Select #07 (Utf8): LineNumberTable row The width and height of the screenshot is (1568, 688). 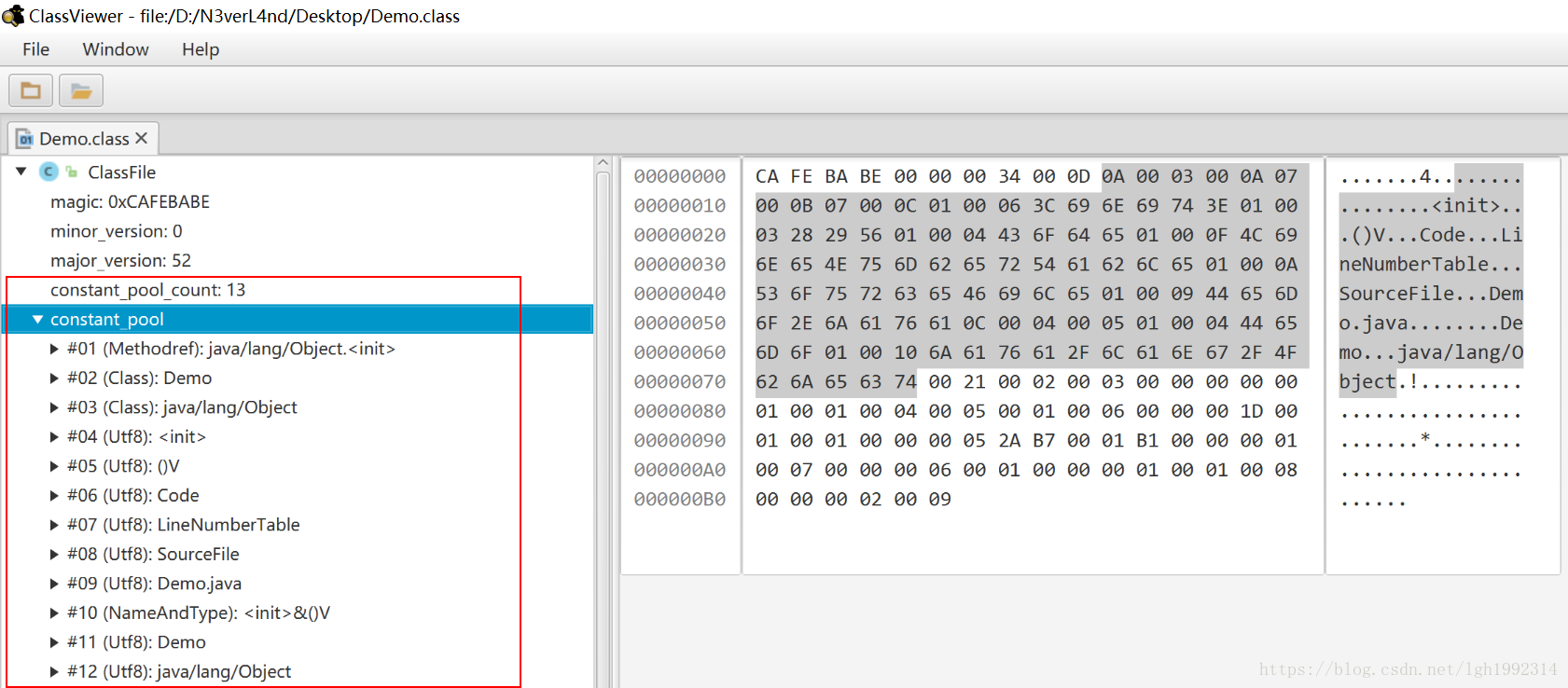point(183,525)
